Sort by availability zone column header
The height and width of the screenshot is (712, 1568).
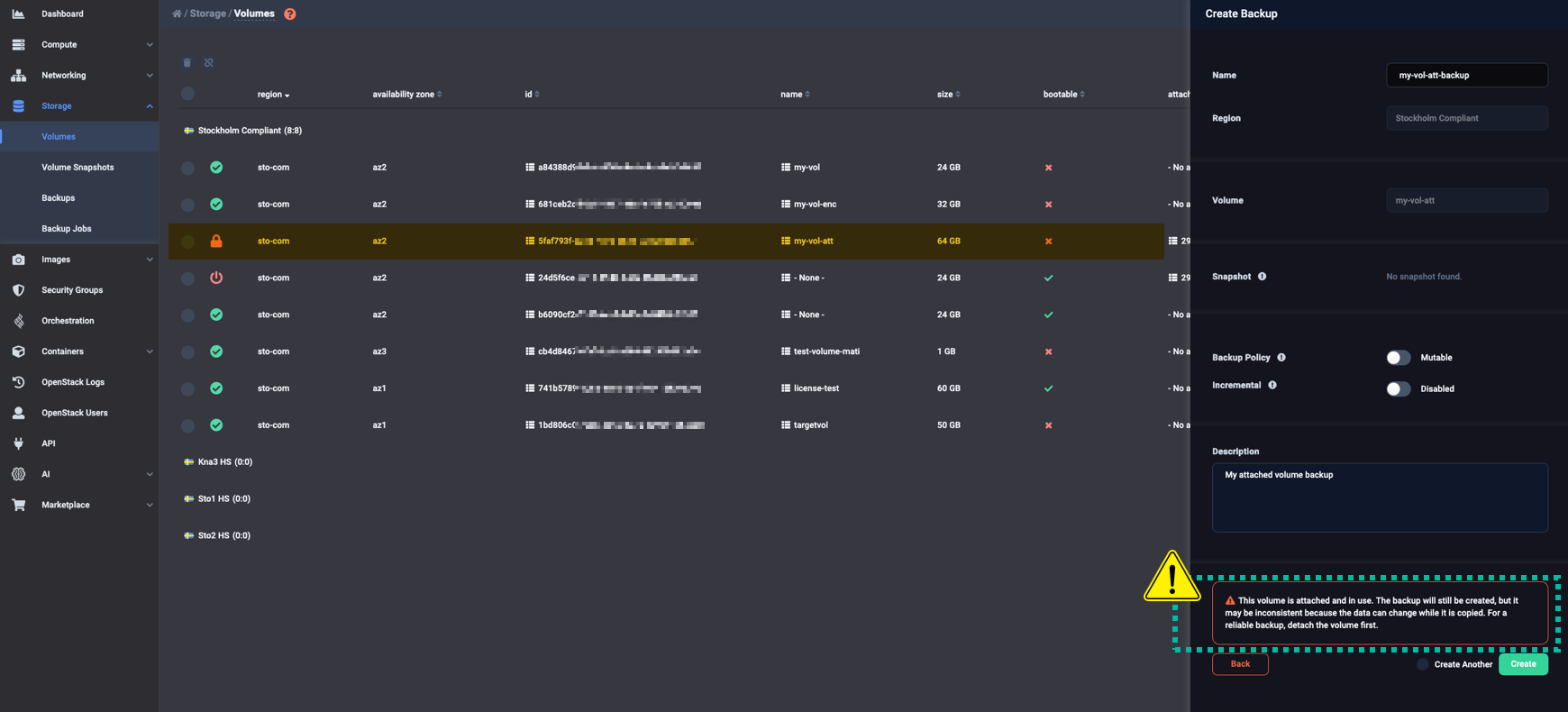[x=407, y=95]
